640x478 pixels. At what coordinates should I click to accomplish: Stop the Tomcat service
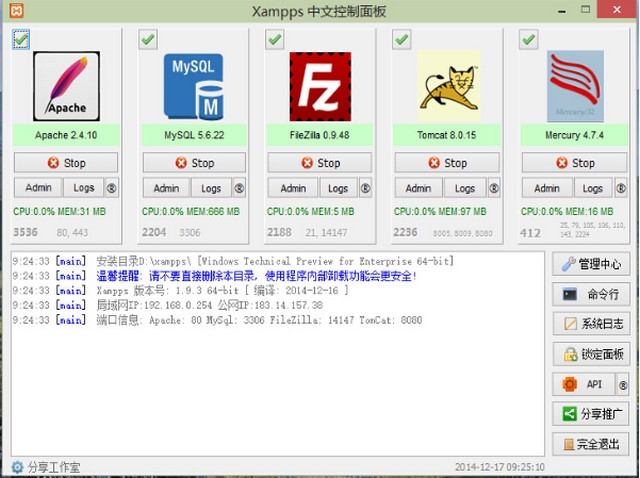447,163
